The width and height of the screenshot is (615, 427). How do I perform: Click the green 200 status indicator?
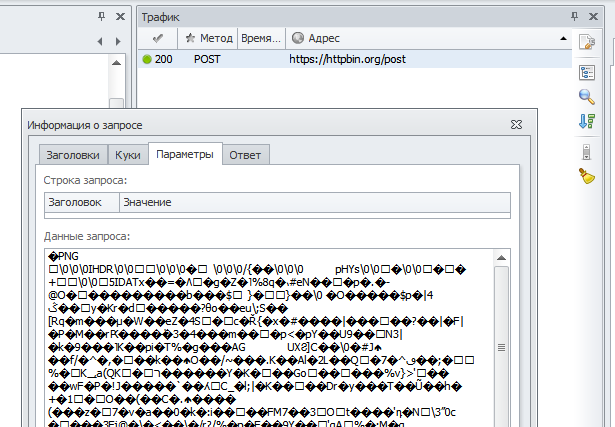click(147, 60)
